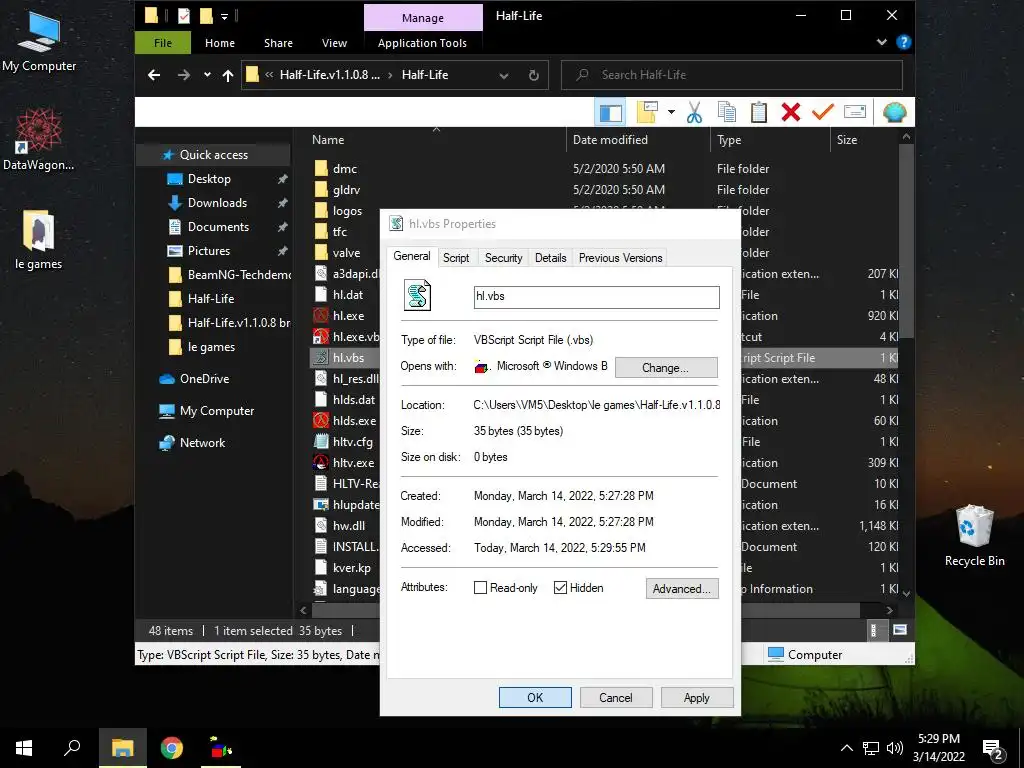Select OneDrive in the navigation pane
Screen dimensions: 1024x768
click(204, 379)
